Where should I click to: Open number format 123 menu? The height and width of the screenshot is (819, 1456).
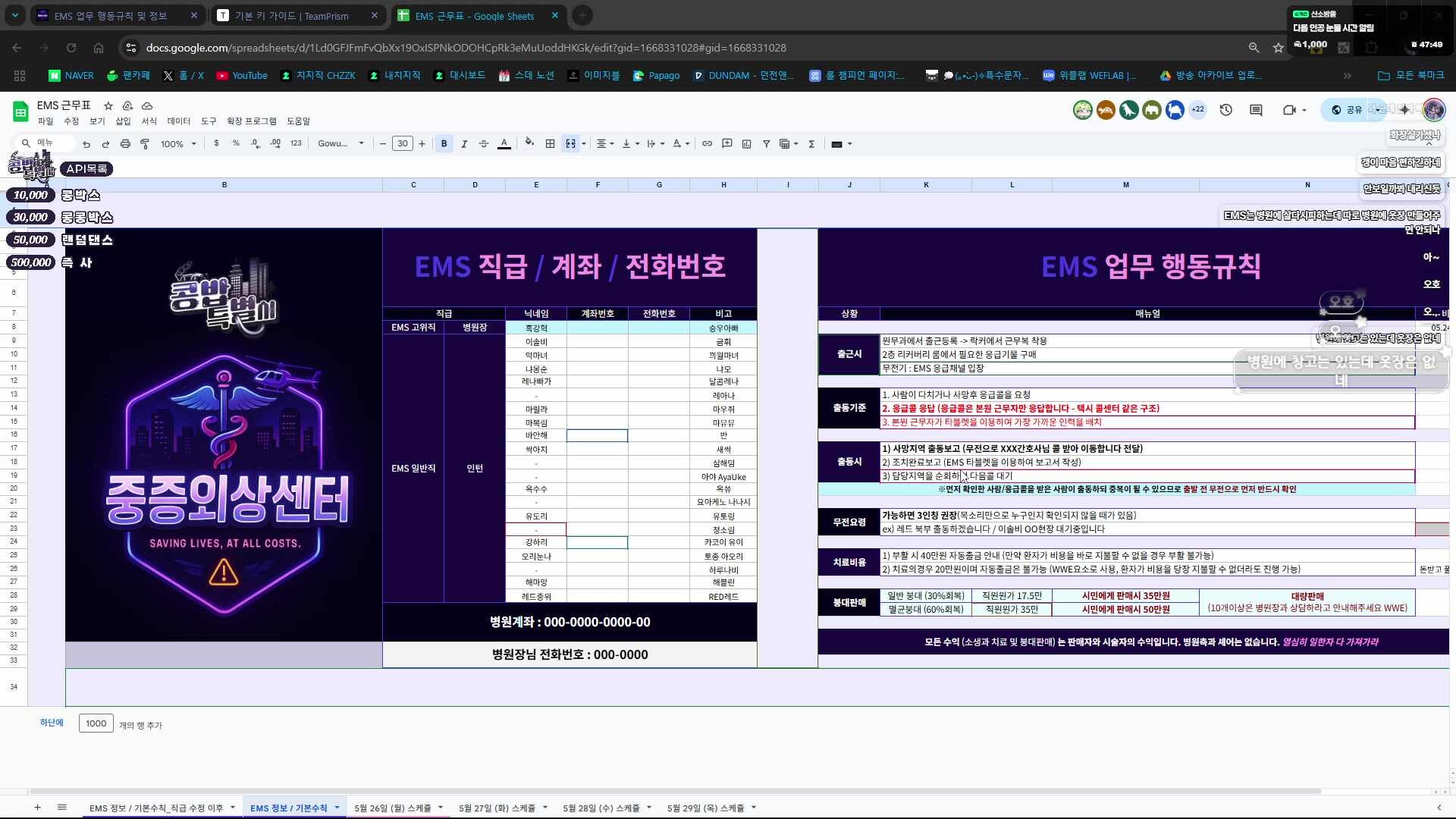click(296, 143)
